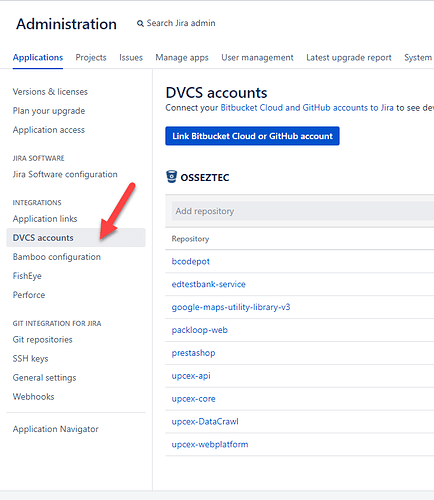Viewport: 434px width, 500px height.
Task: Open Plan your upgrade in sidebar
Action: click(x=49, y=111)
